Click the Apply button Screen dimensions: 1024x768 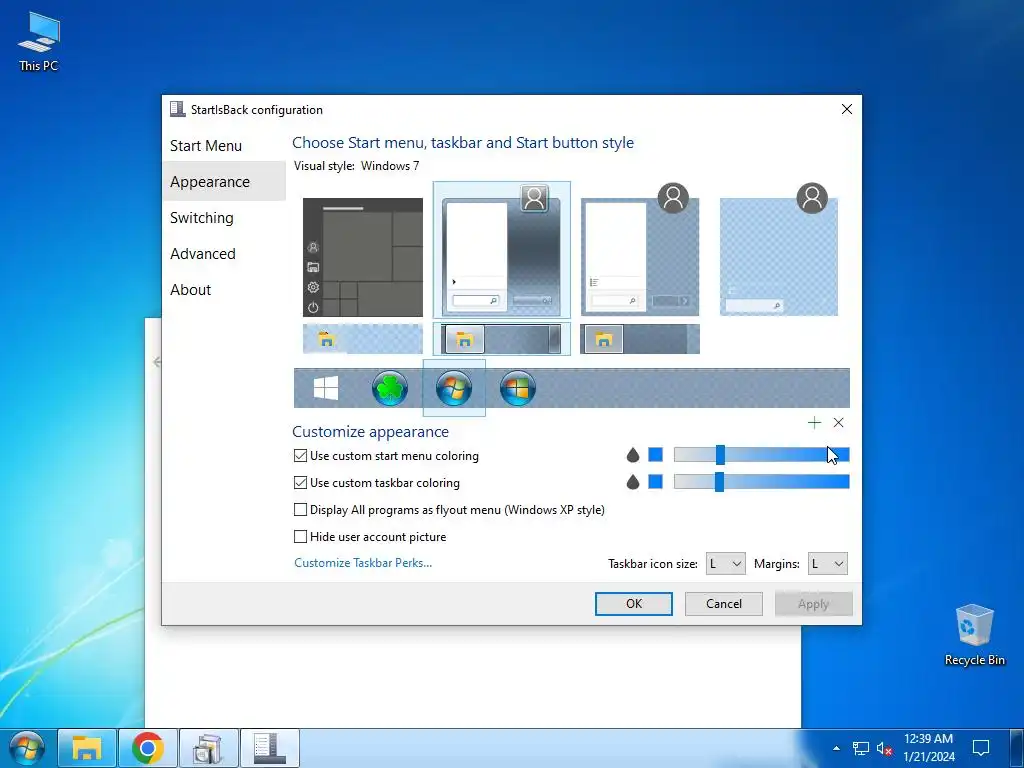(814, 604)
